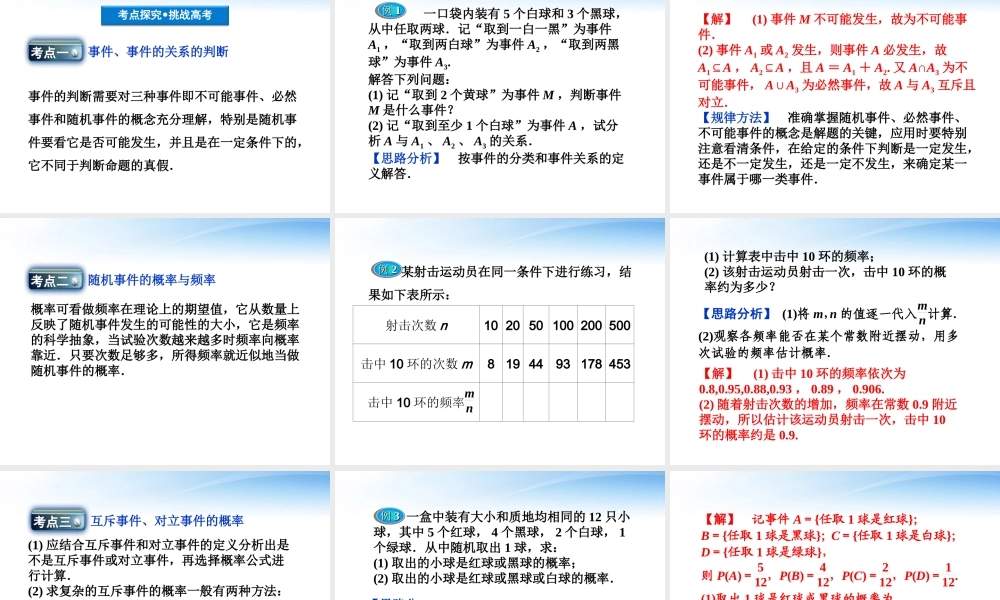Viewport: 1000px width, 600px height.
Task: Click table cell with value 500
Action: pos(620,325)
